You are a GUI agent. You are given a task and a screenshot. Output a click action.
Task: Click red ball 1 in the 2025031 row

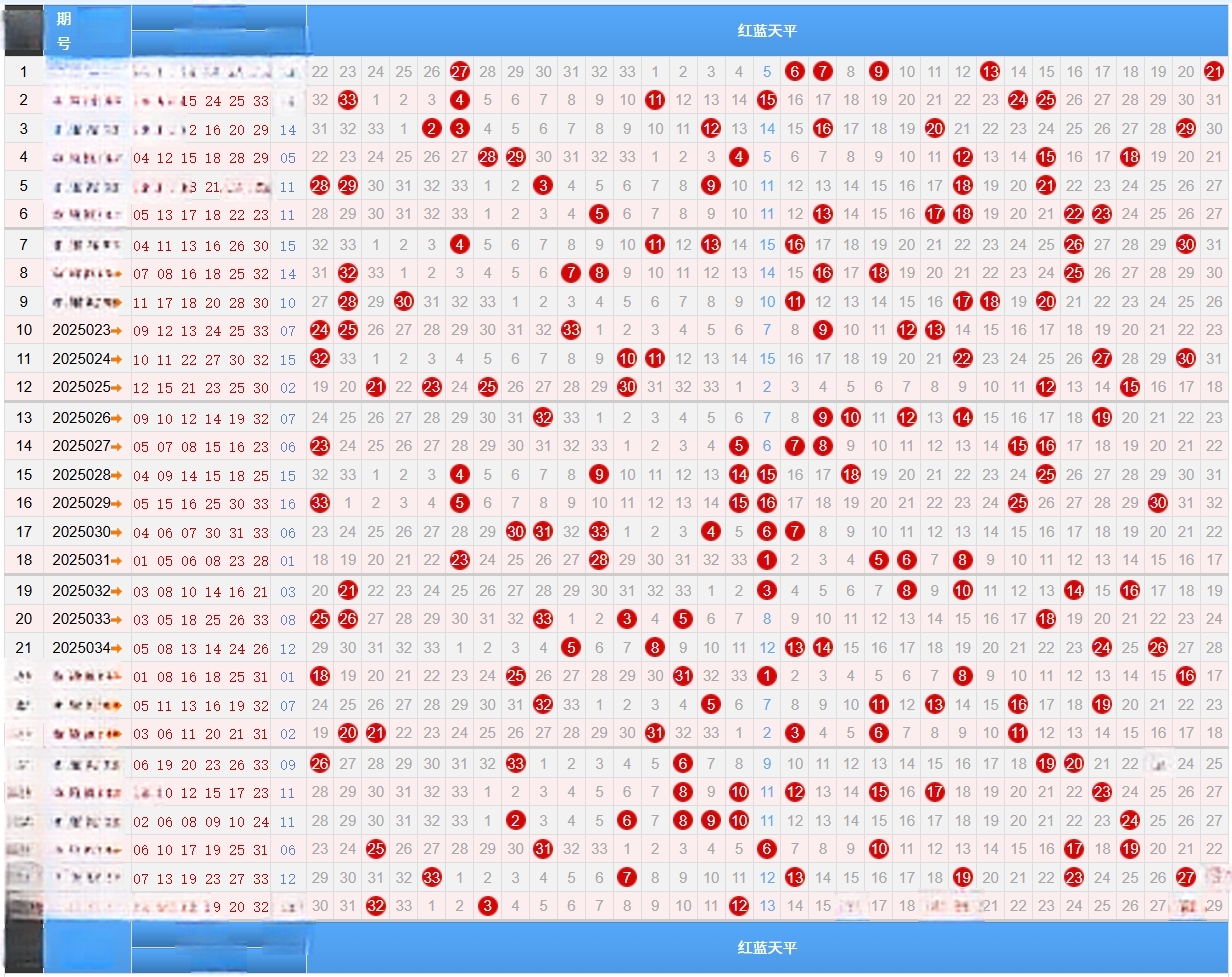tap(767, 560)
